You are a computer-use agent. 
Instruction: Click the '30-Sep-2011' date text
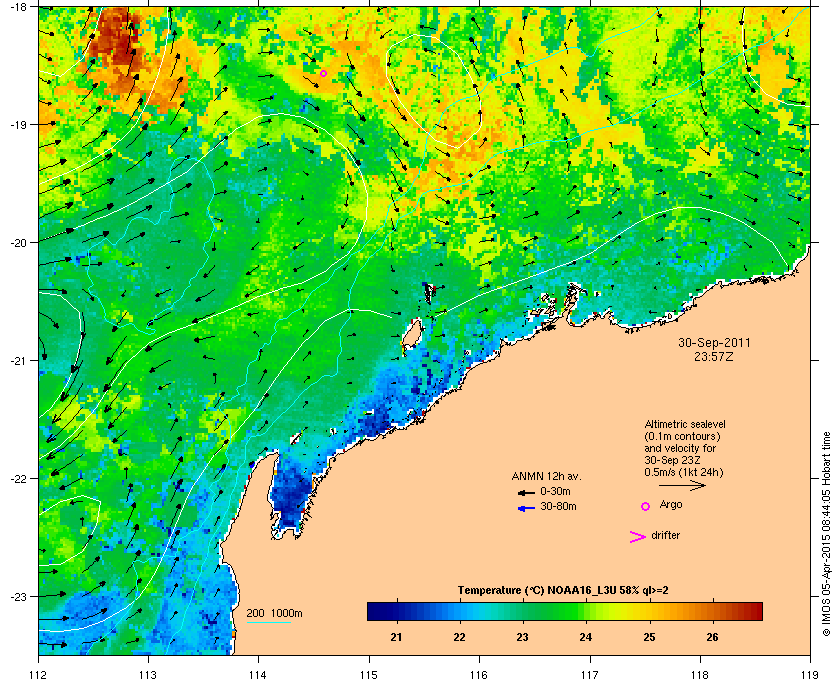(714, 343)
